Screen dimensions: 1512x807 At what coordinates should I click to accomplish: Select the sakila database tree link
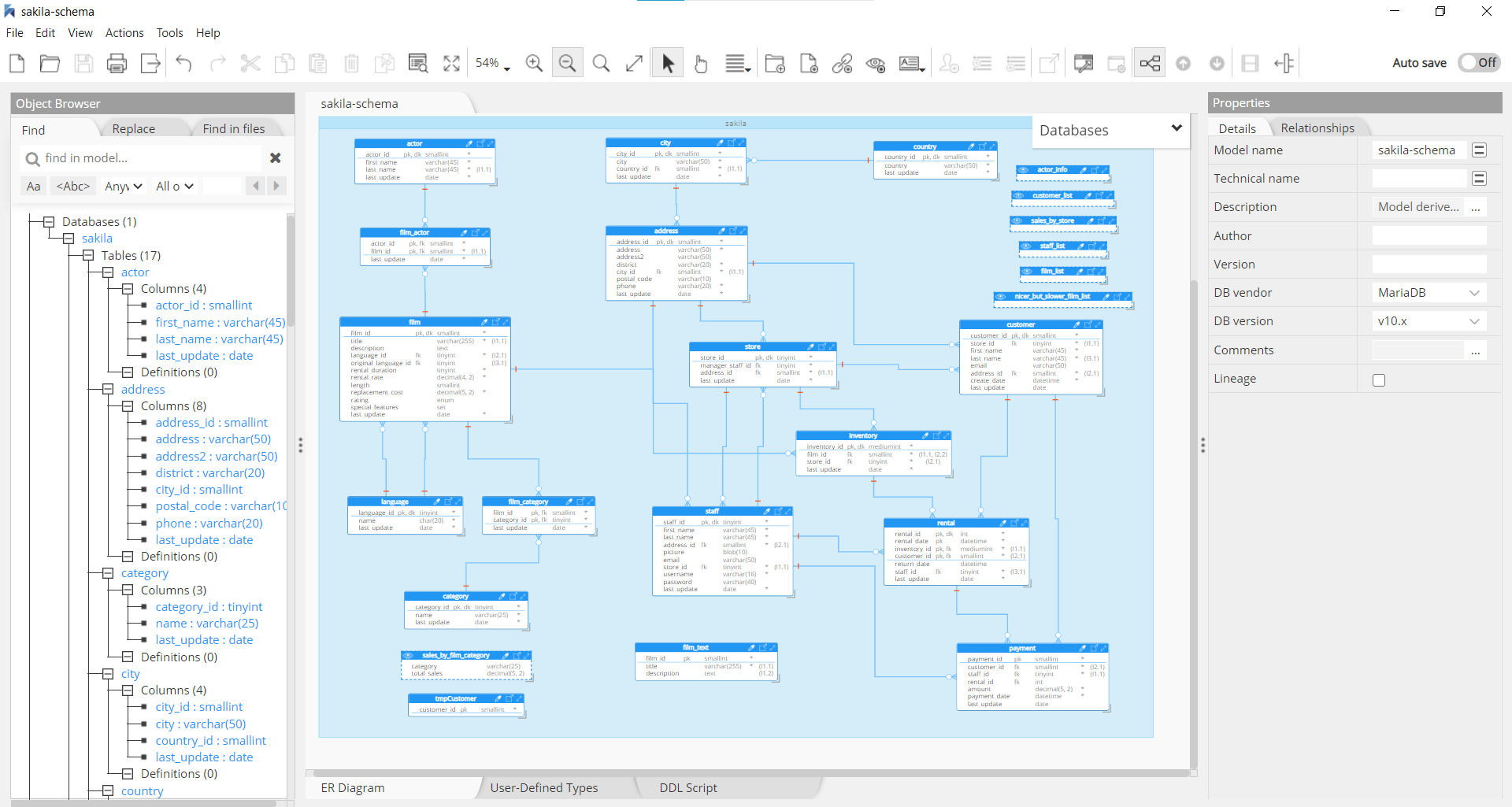coord(97,239)
